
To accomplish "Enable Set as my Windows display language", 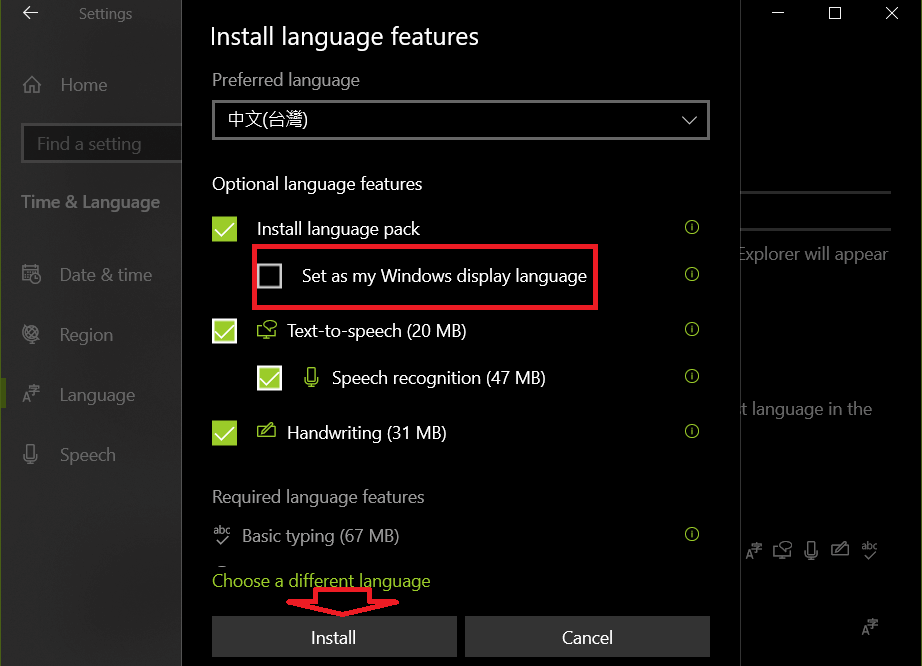I will (x=270, y=276).
